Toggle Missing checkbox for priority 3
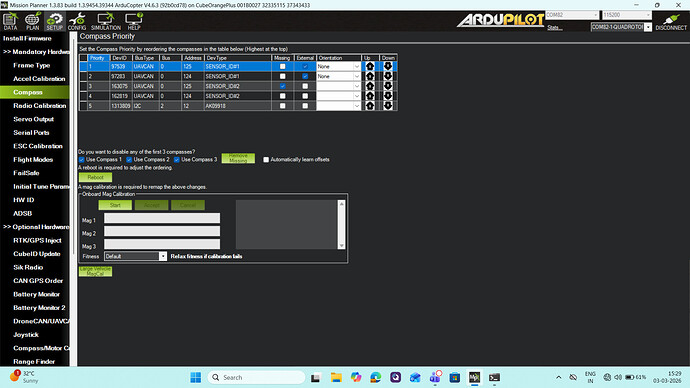The width and height of the screenshot is (690, 388). click(x=283, y=86)
